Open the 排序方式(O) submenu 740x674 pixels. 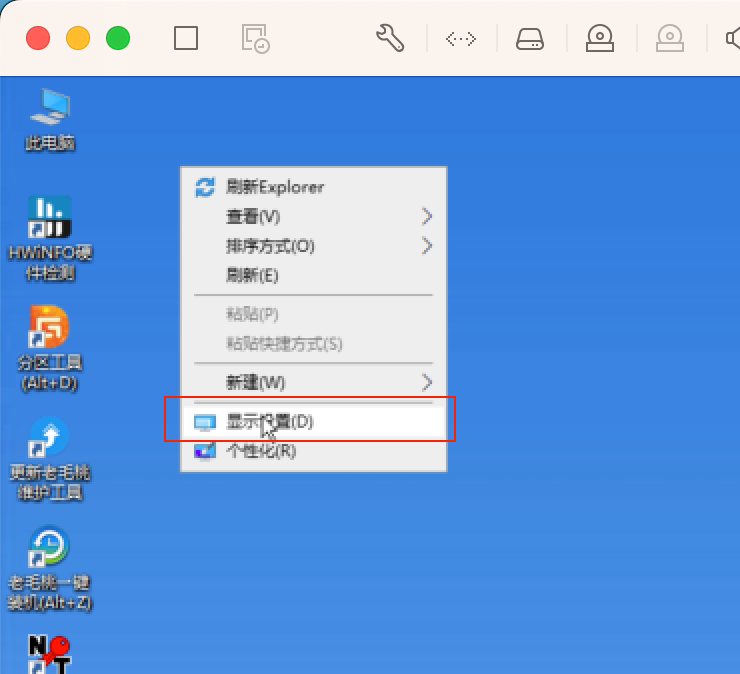pos(314,246)
